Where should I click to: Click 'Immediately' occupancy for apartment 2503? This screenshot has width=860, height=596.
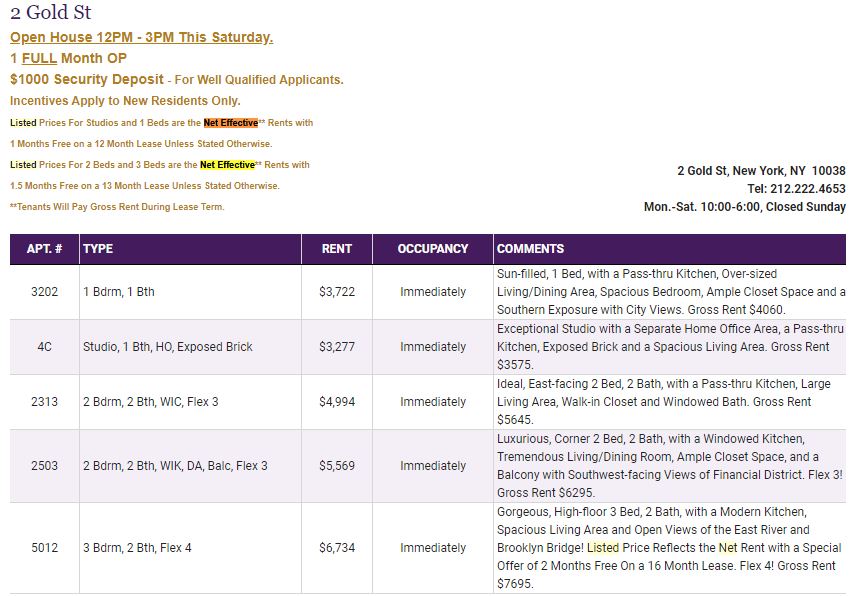coord(433,466)
